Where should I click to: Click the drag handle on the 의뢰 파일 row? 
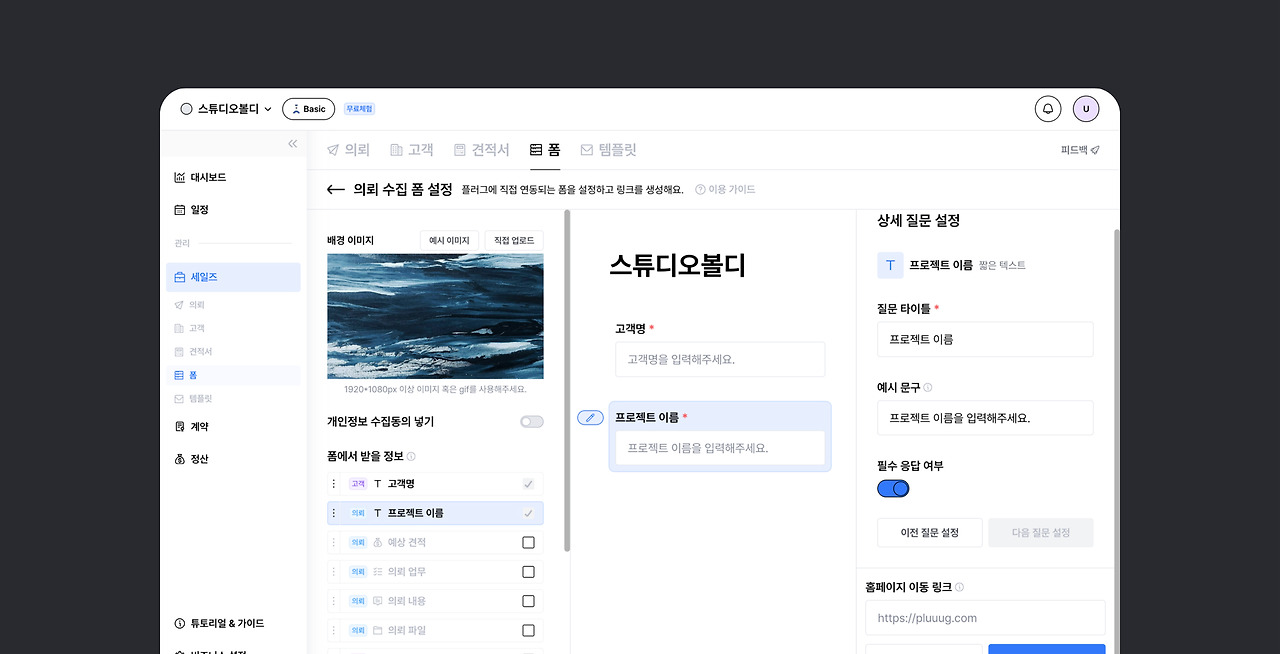coord(334,630)
